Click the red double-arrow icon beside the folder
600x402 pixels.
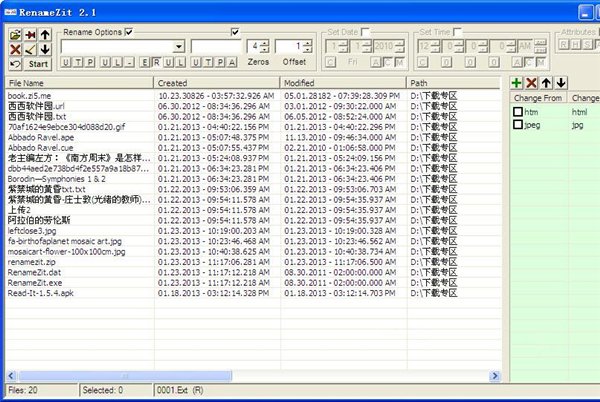(x=30, y=35)
